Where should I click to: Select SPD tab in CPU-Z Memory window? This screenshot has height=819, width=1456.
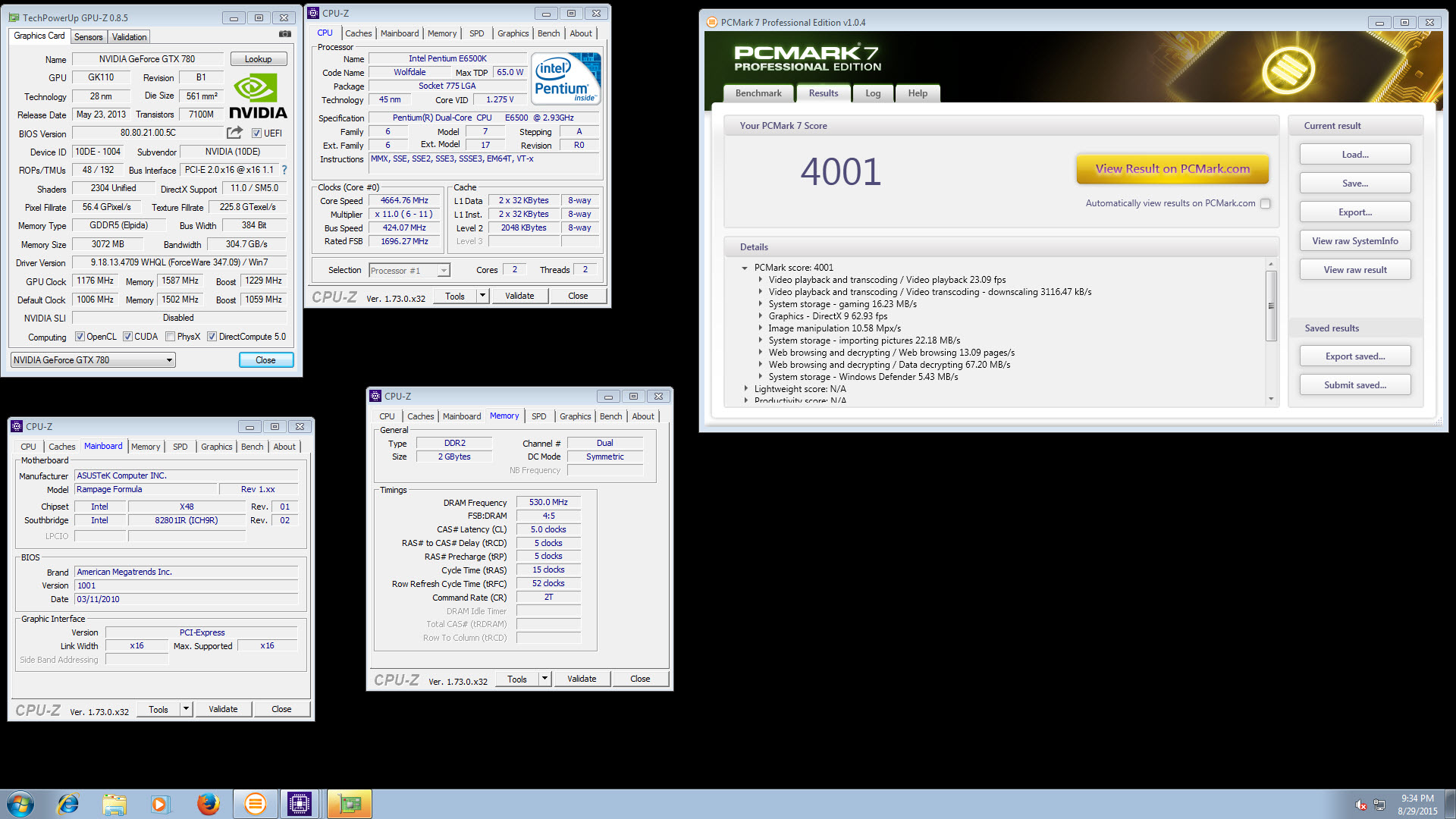point(538,416)
